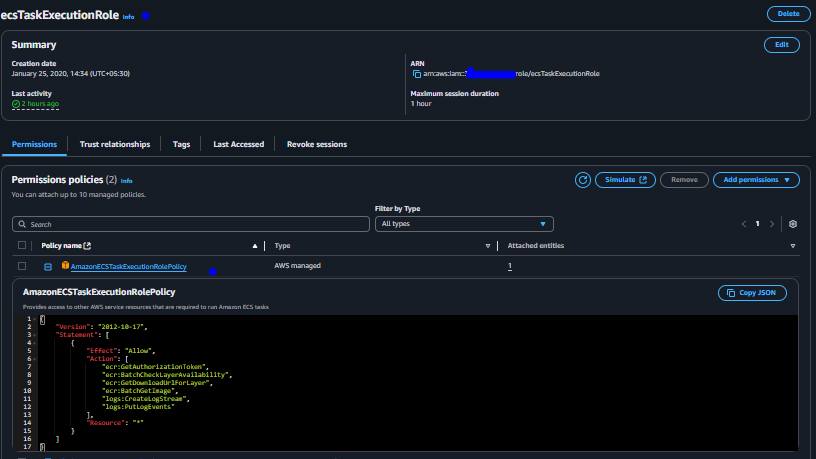816x459 pixels.
Task: Open attached entities count 1 link
Action: pos(509,266)
